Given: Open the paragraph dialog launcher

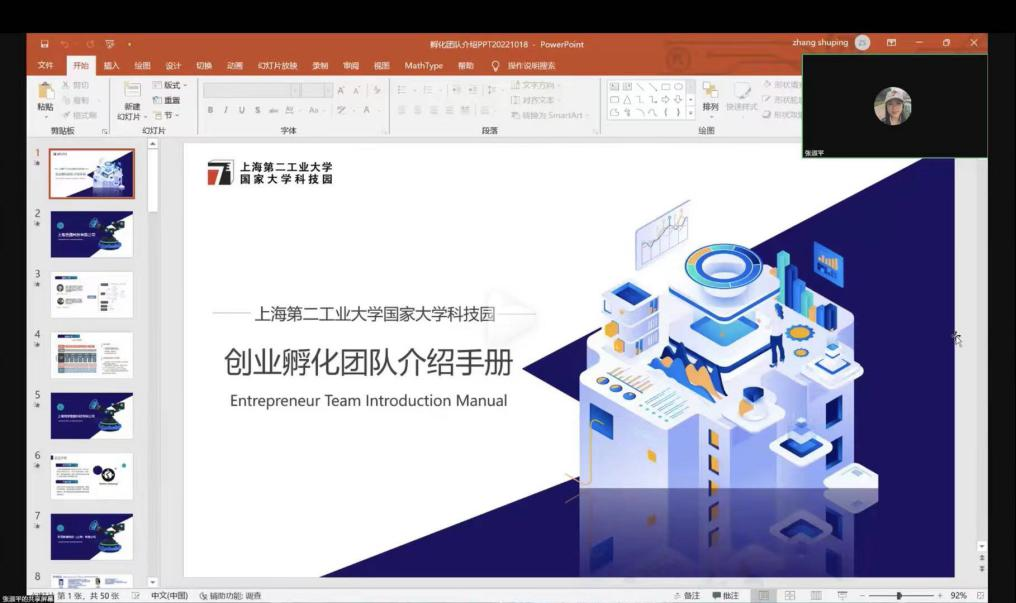Looking at the screenshot, I should point(595,131).
